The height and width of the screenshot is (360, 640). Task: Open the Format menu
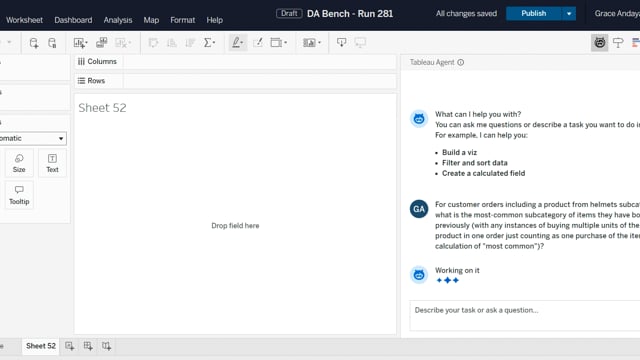[x=182, y=20]
